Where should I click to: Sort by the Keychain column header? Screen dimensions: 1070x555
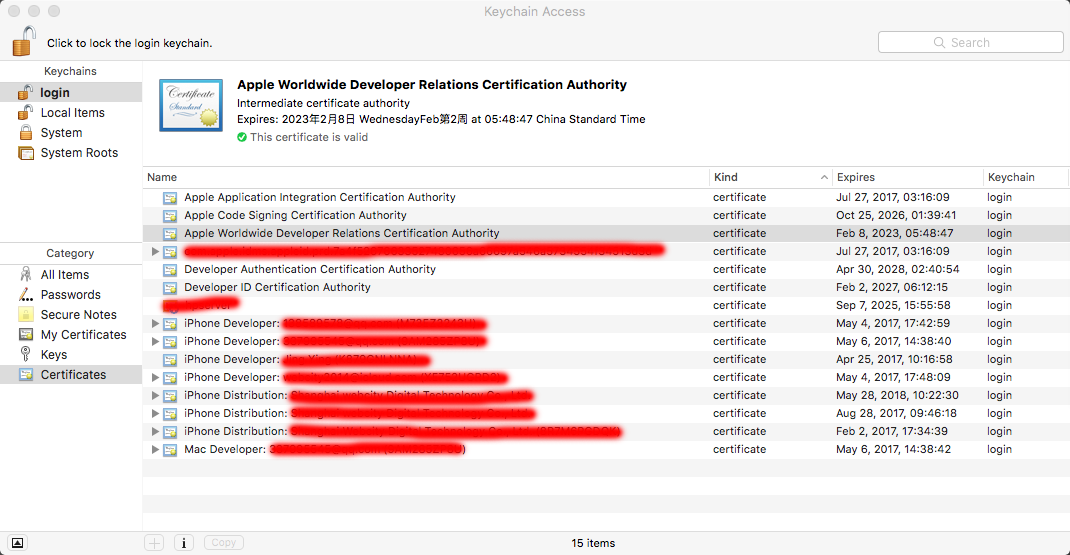click(x=1026, y=177)
